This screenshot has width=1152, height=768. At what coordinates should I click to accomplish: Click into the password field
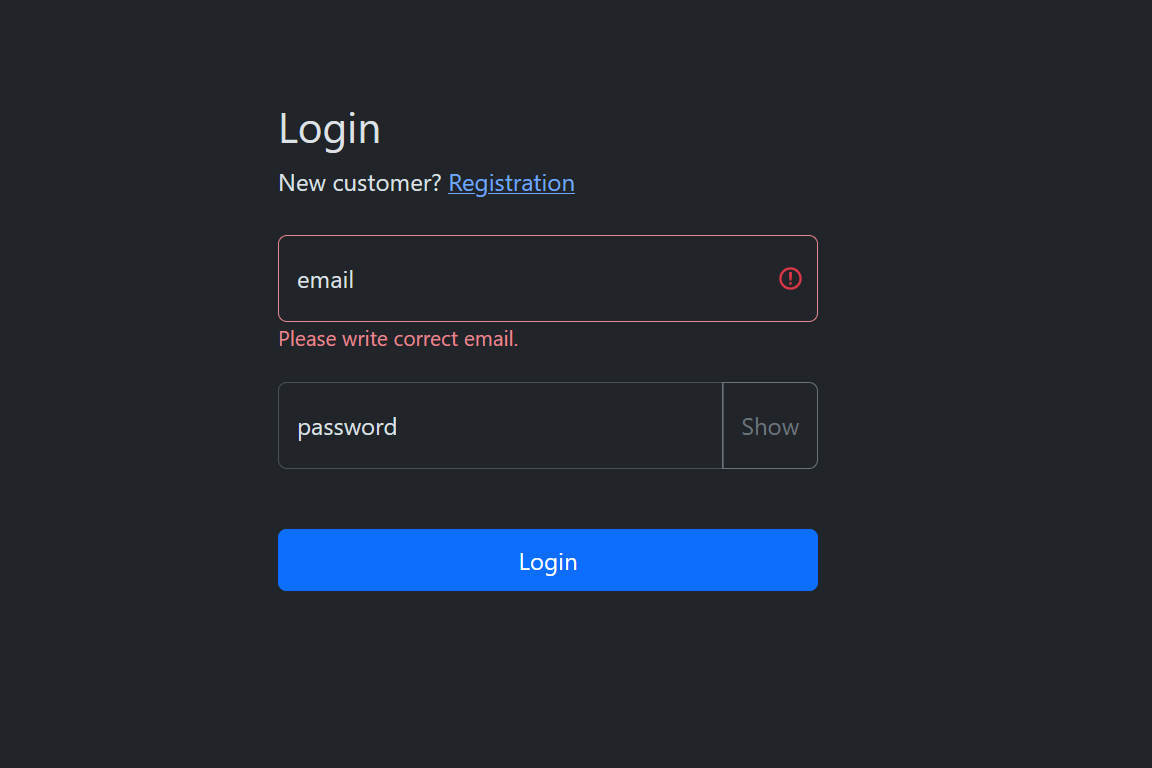click(500, 426)
